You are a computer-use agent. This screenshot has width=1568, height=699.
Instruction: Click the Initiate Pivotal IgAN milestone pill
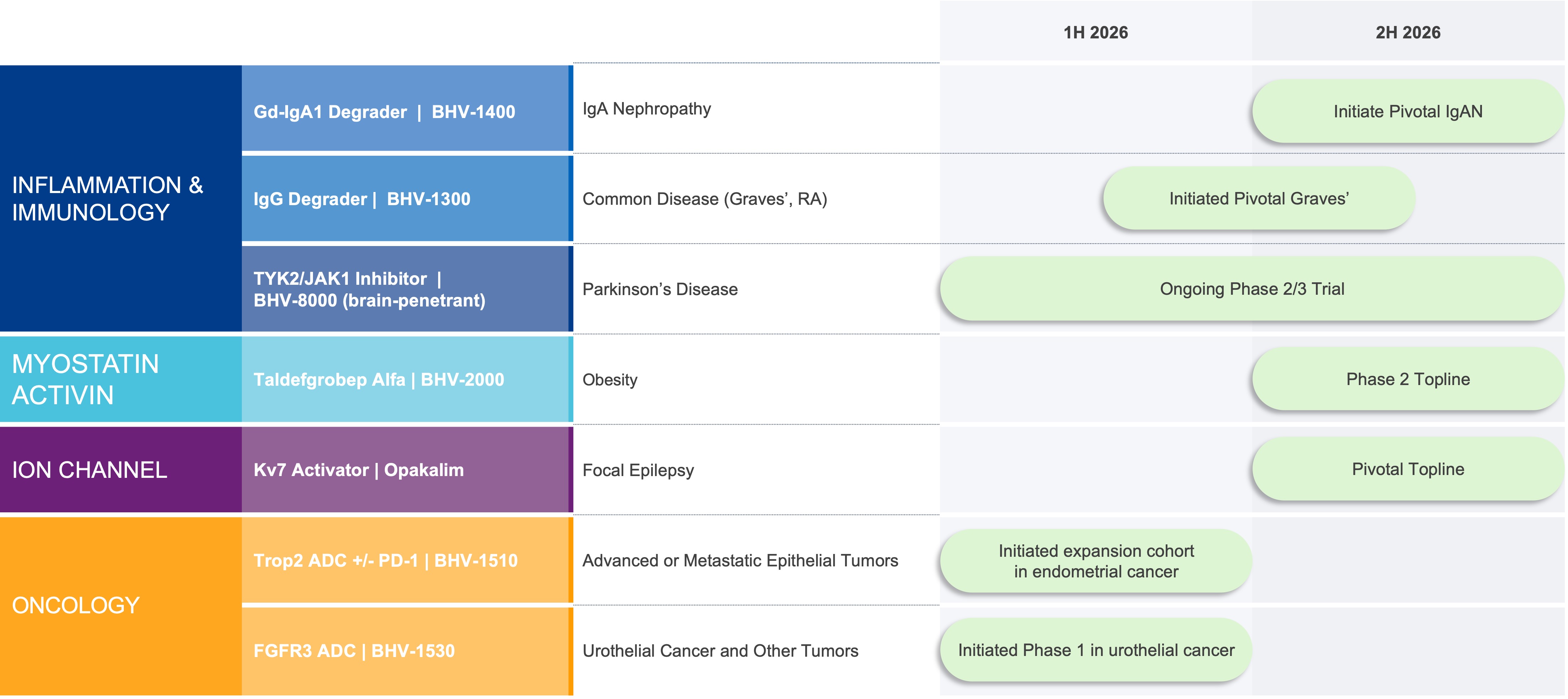(x=1408, y=111)
